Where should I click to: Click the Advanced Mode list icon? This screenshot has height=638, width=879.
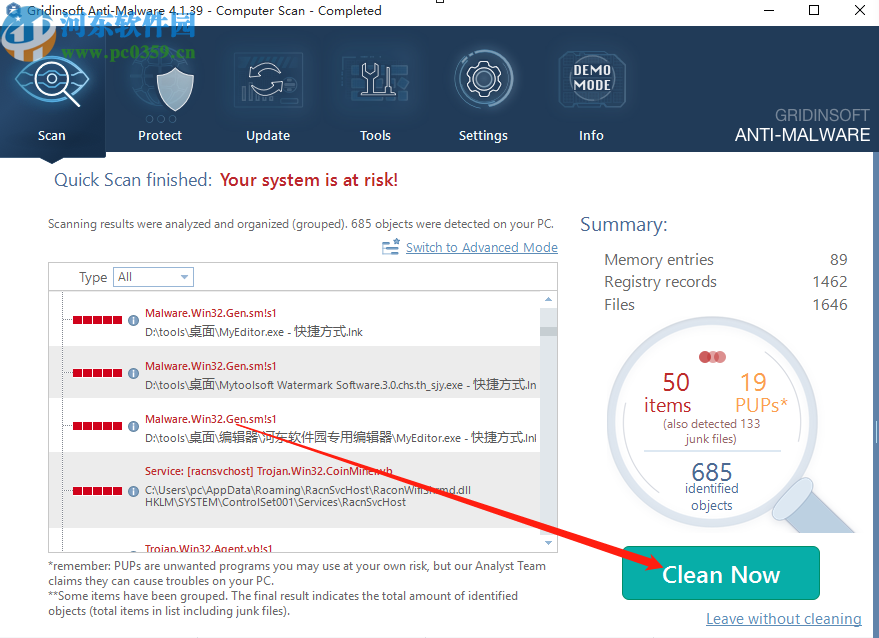[x=391, y=247]
